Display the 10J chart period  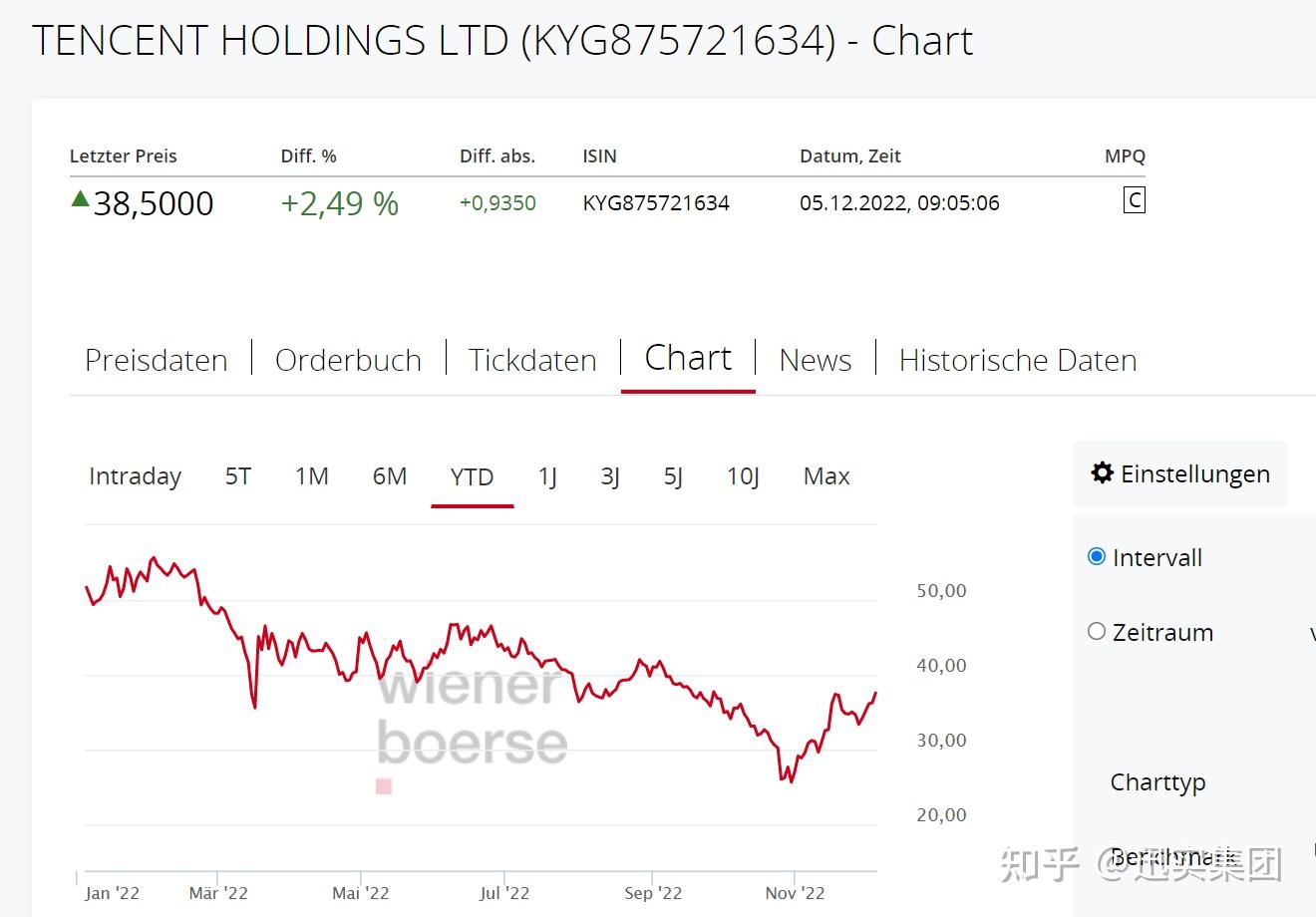pos(743,476)
